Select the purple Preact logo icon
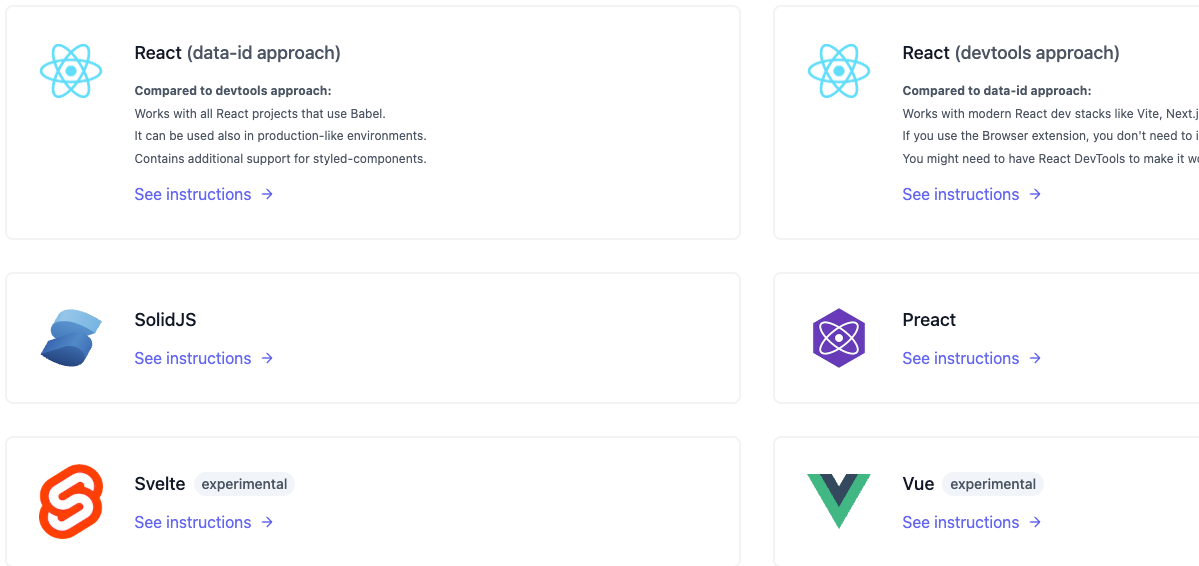This screenshot has height=566, width=1199. [839, 338]
